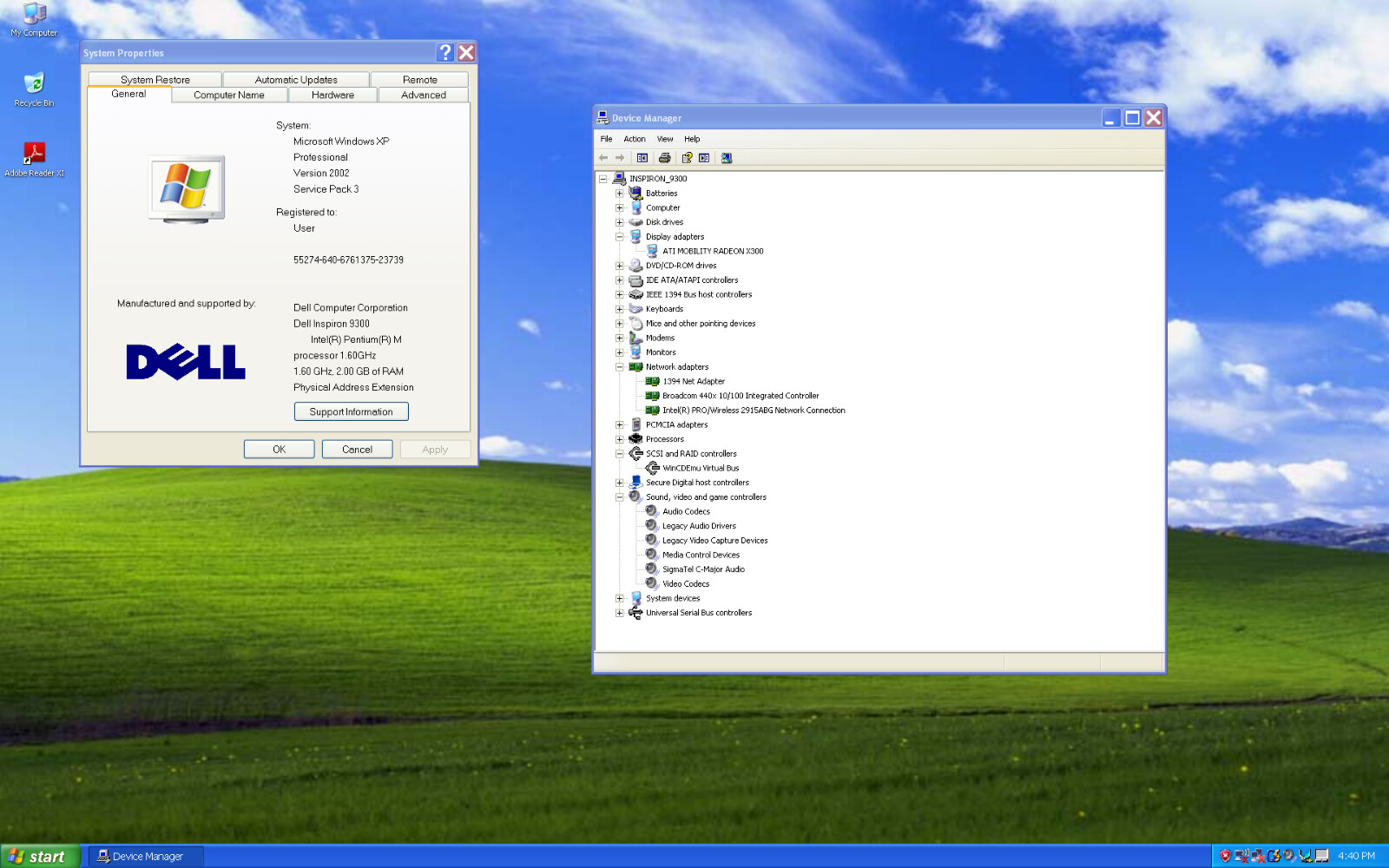Image resolution: width=1389 pixels, height=868 pixels.
Task: Switch to the Advanced tab
Action: tap(424, 95)
